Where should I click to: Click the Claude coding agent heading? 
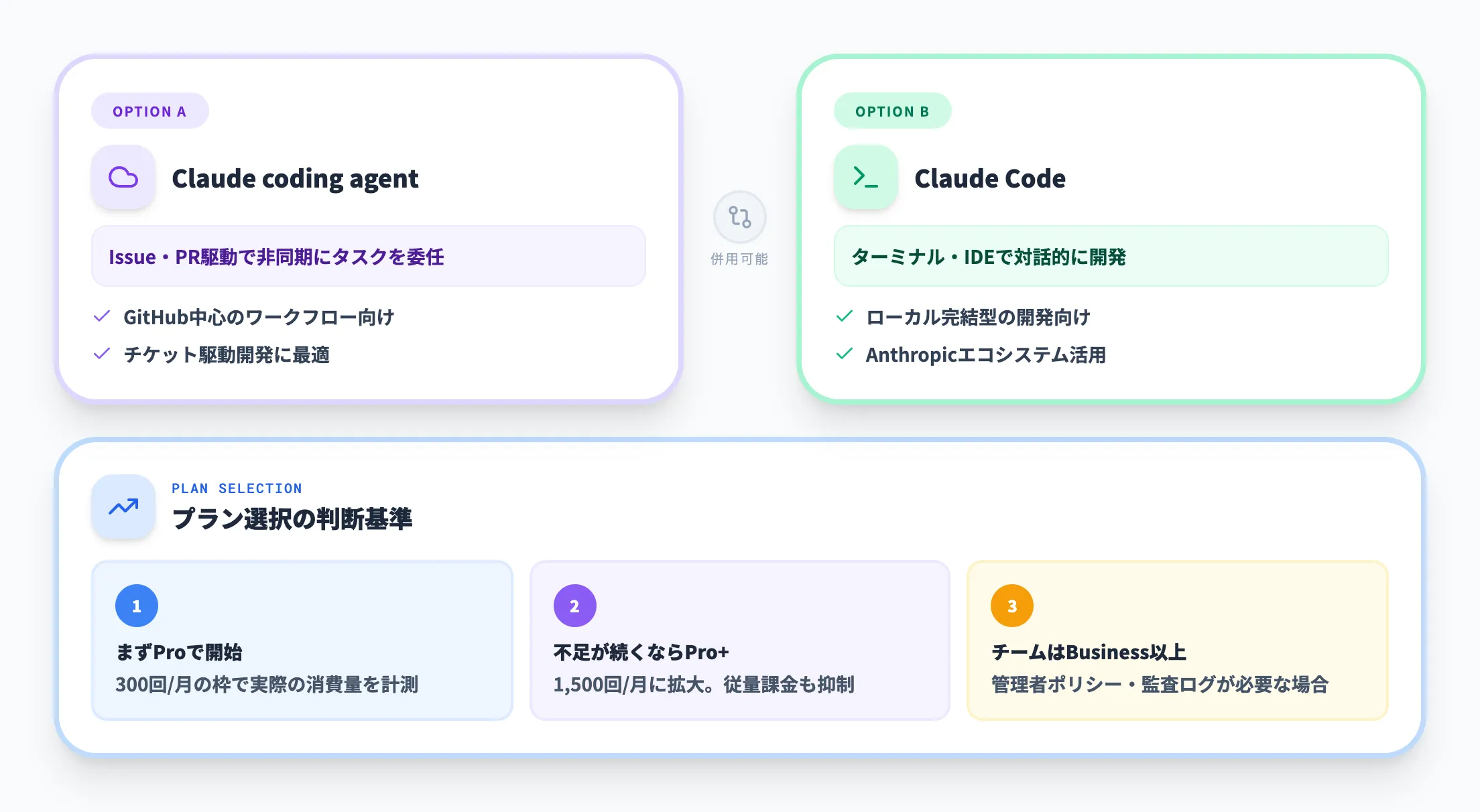pyautogui.click(x=295, y=178)
